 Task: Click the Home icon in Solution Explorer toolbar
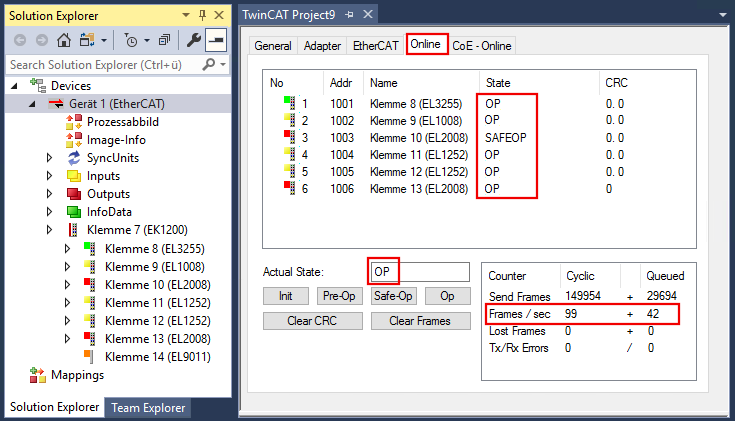click(x=64, y=40)
